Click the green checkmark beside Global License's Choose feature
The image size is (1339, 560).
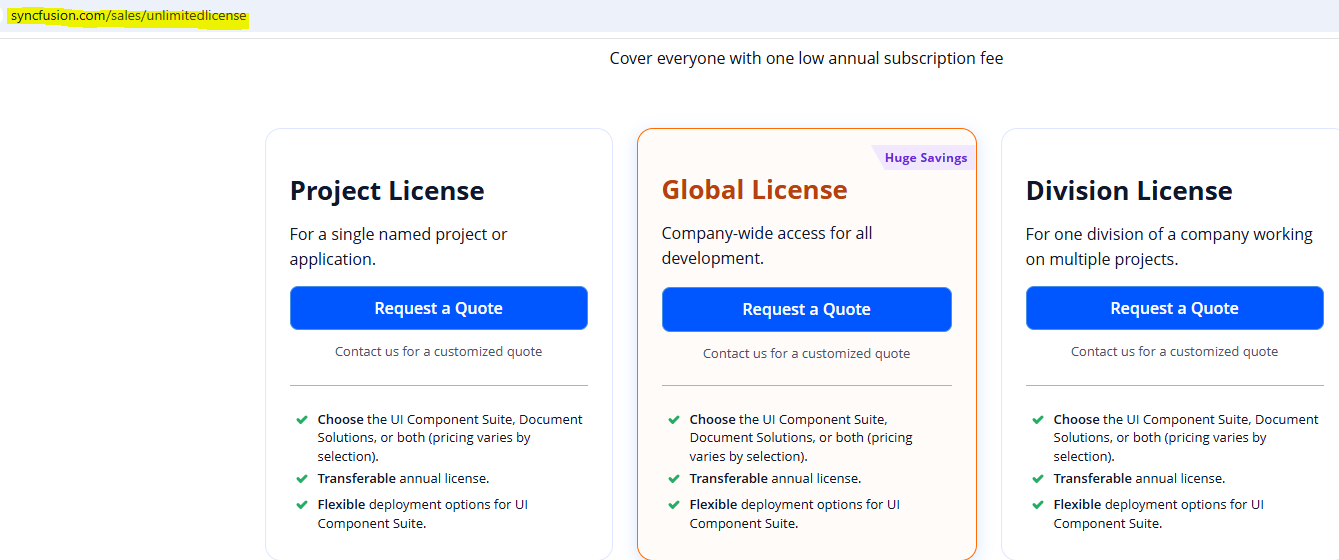click(674, 420)
